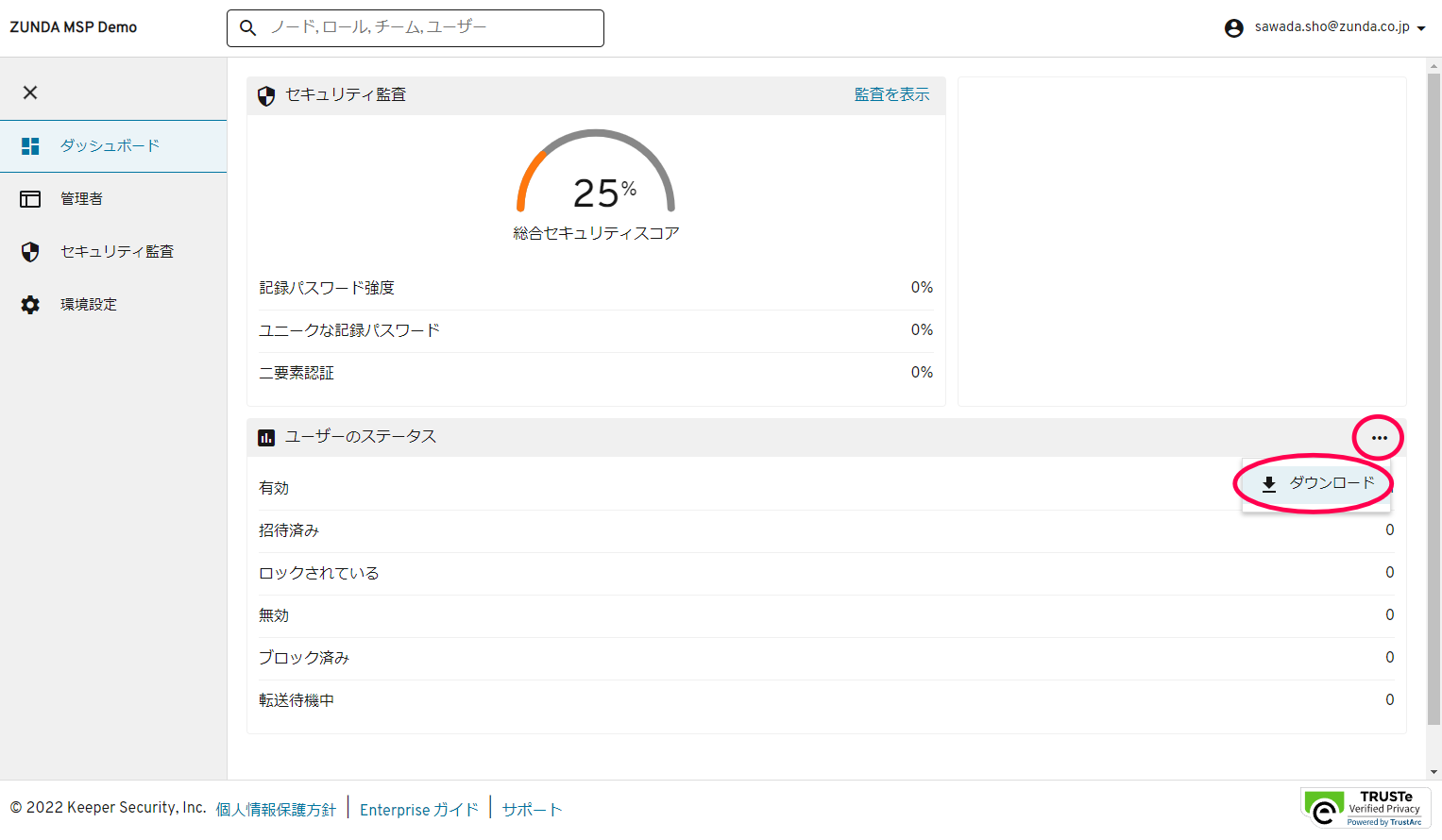Open the Enterprise ガイド link

click(419, 810)
